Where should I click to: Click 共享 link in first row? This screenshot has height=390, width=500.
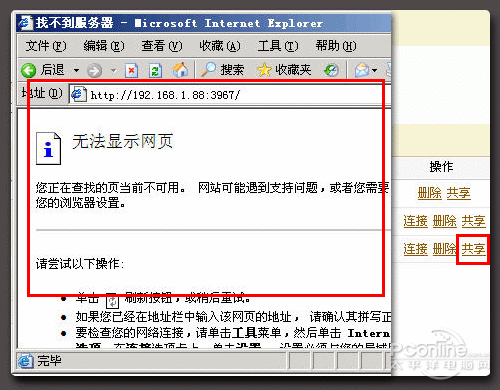[459, 193]
